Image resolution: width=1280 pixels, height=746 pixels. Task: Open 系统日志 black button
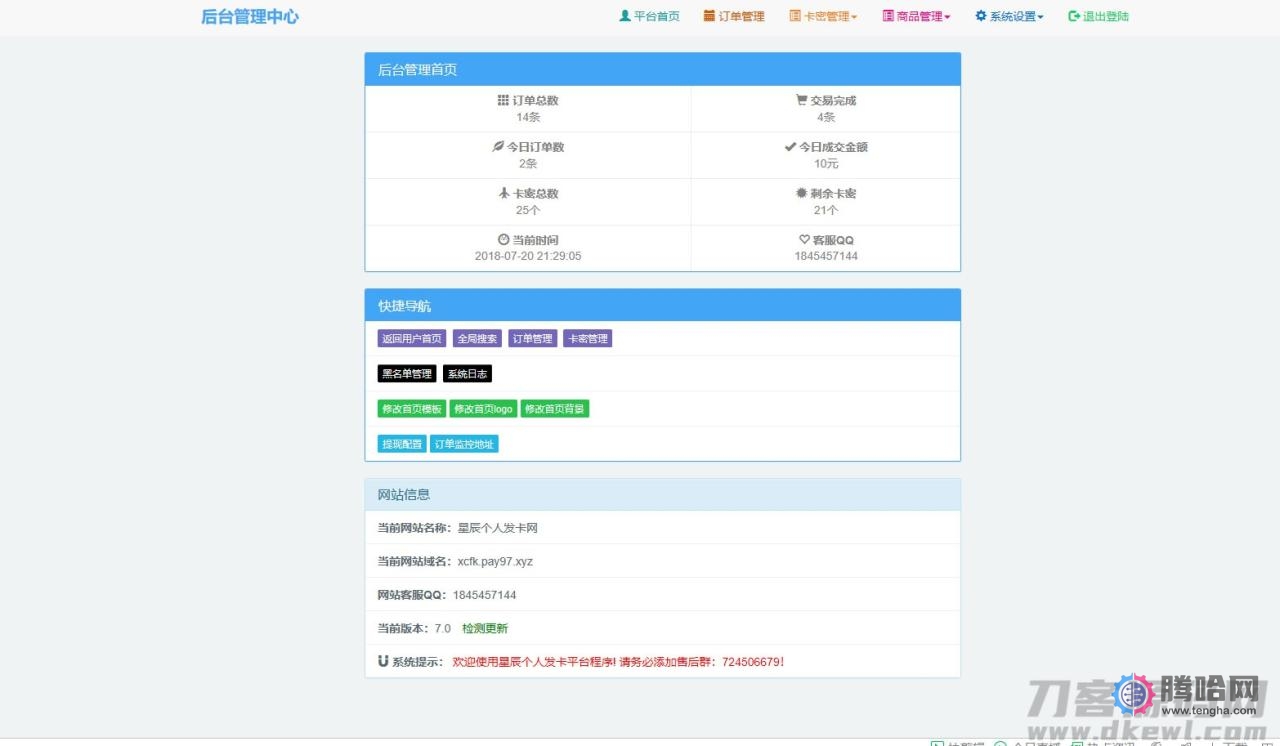[x=467, y=374]
